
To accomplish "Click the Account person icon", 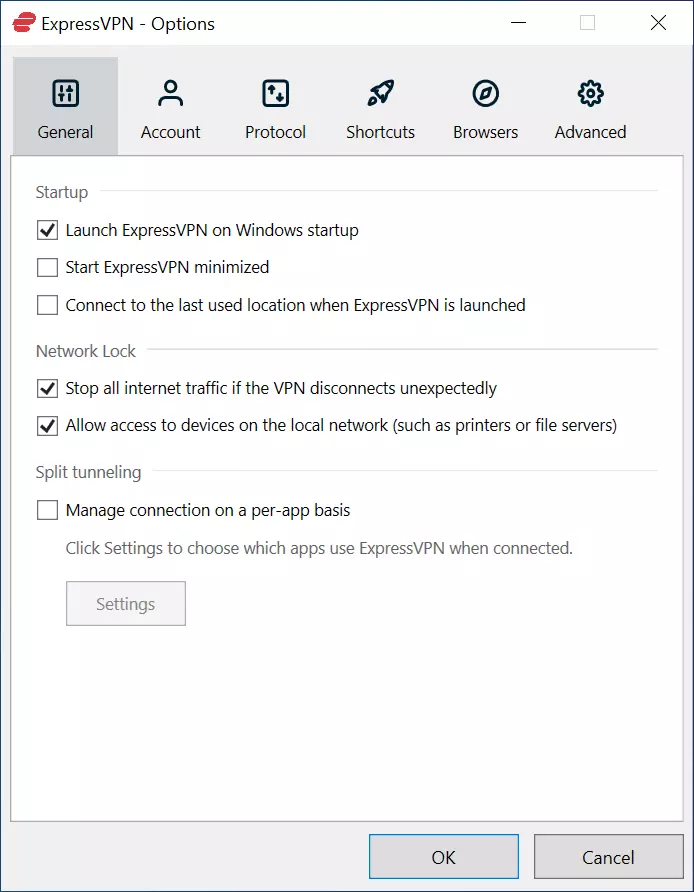I will click(170, 94).
